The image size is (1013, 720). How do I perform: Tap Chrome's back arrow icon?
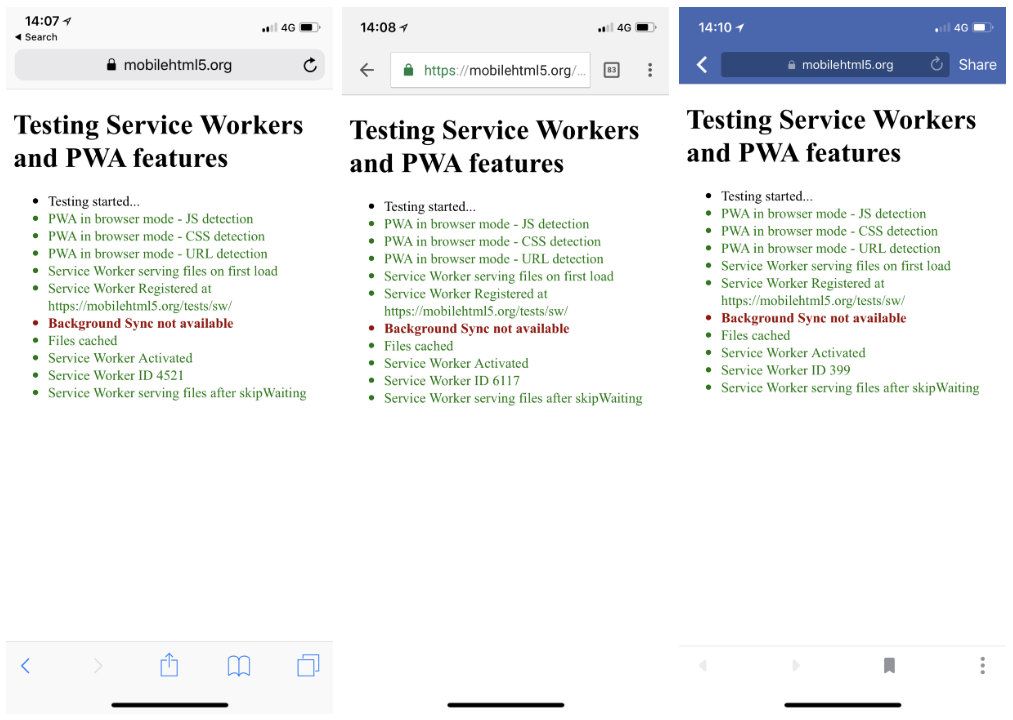click(x=366, y=69)
